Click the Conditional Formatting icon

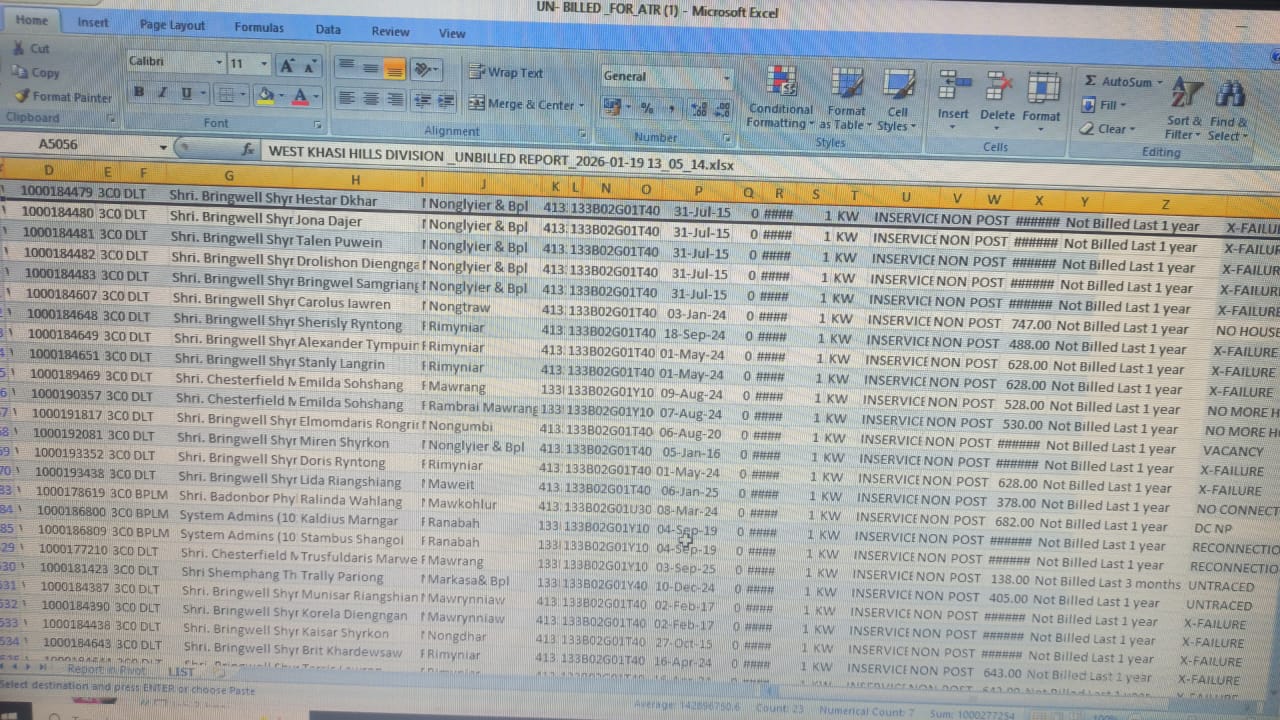coord(782,82)
